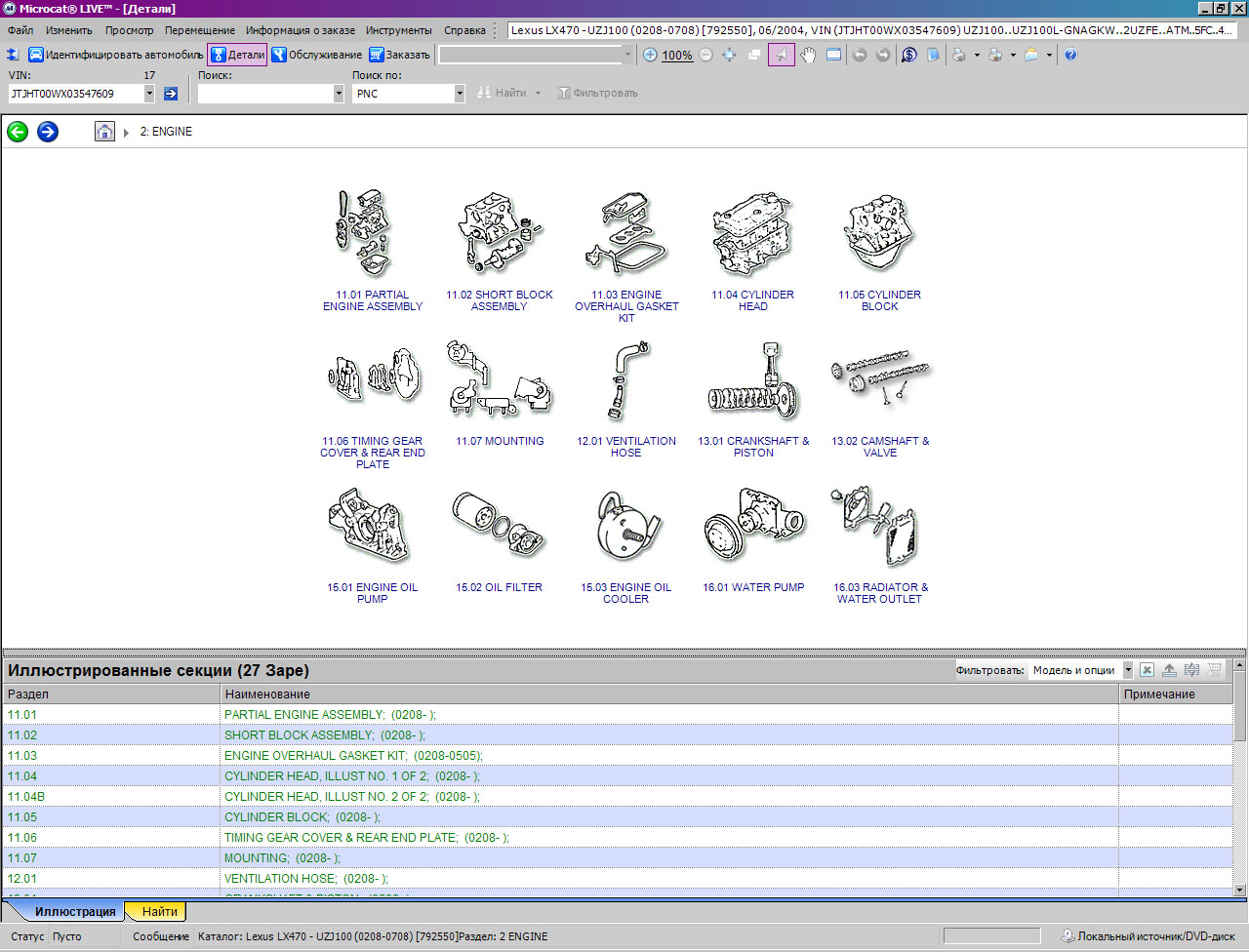This screenshot has height=952, width=1249.
Task: Click the help question mark icon
Action: pyautogui.click(x=1070, y=55)
